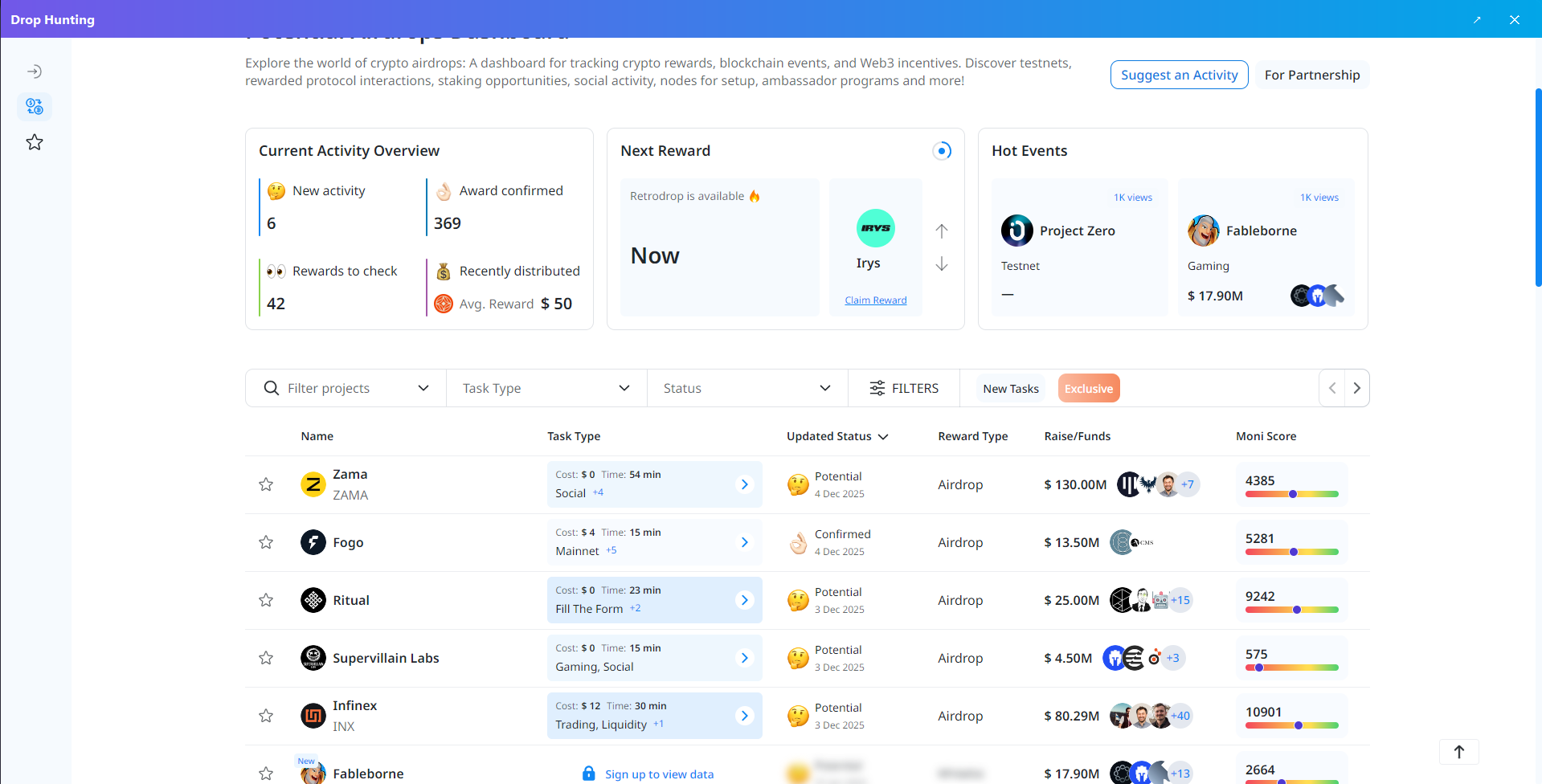
Task: Click the Irys project logo
Action: coord(875,228)
